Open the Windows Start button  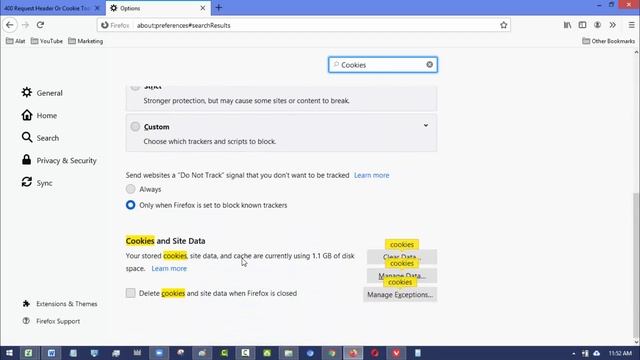pos(9,353)
